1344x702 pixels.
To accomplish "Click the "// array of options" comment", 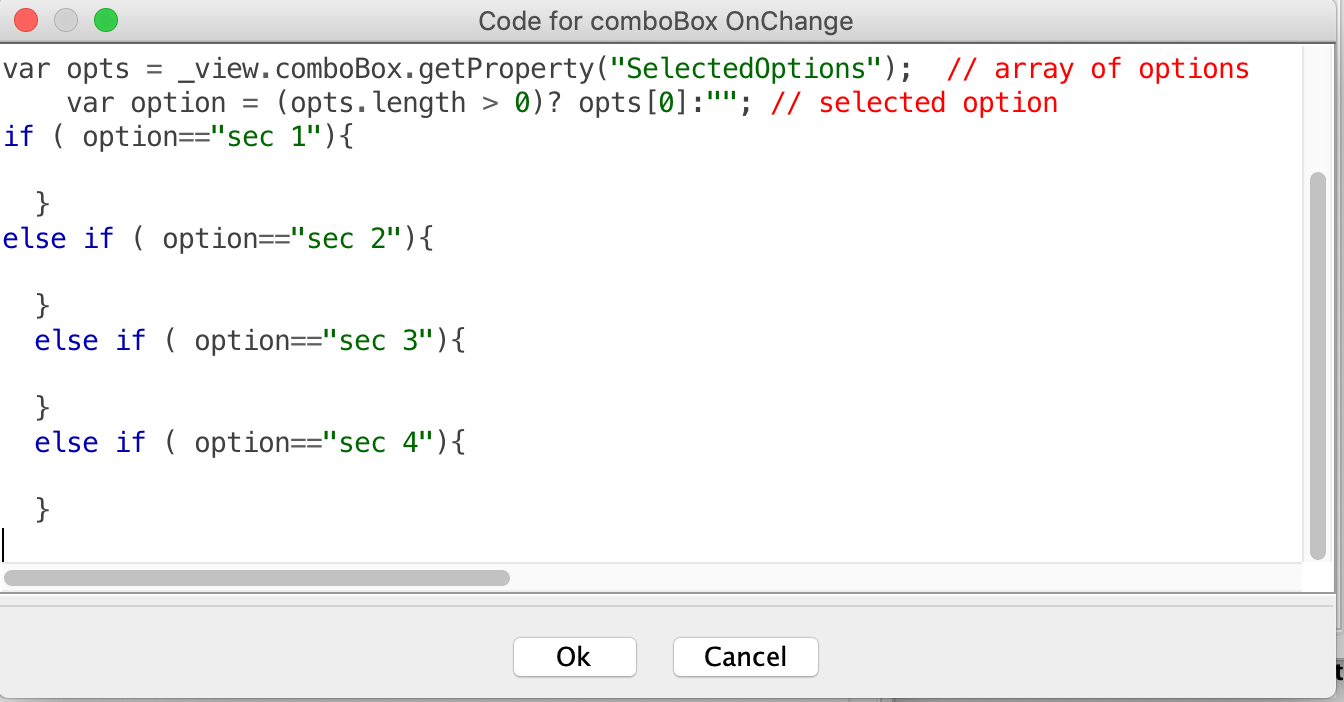I will click(1097, 69).
